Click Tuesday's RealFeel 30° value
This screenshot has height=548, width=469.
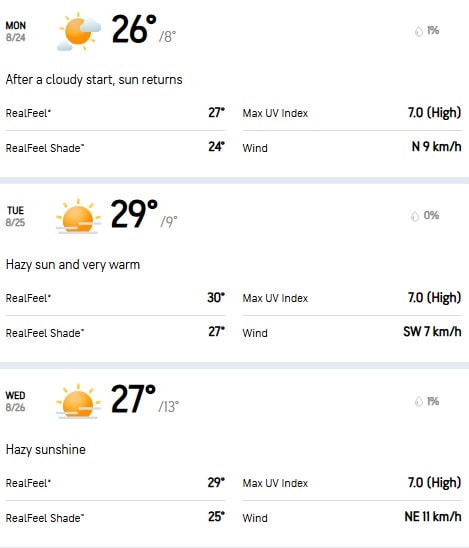pos(216,297)
